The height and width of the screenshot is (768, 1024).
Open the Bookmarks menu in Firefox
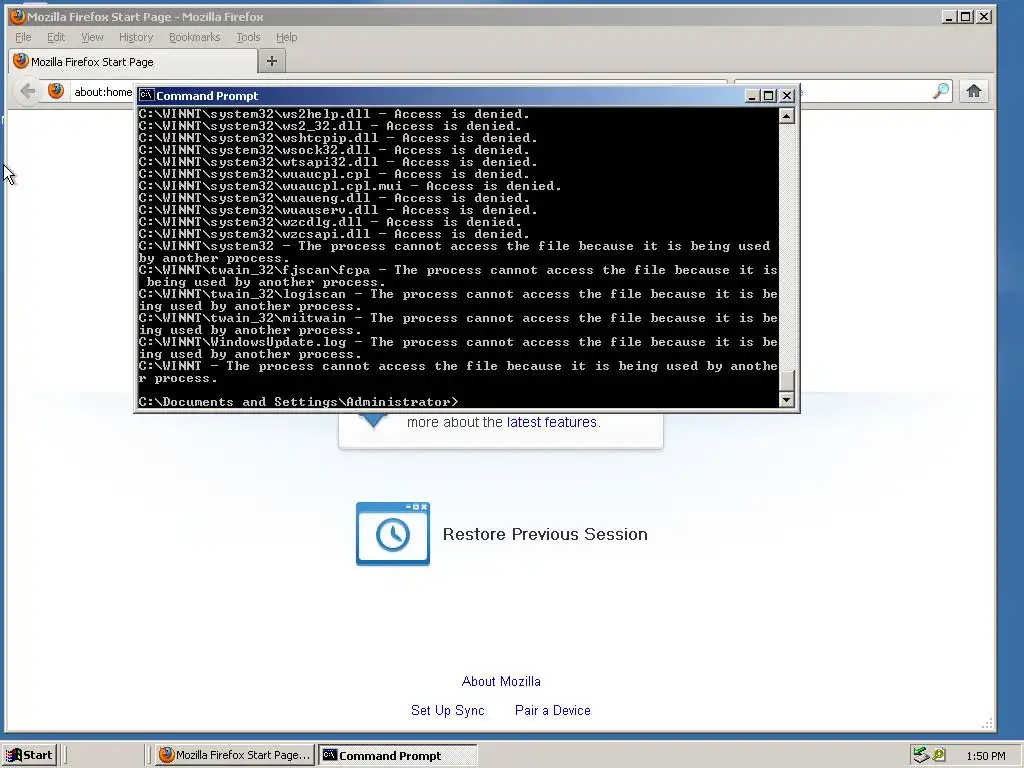(195, 37)
